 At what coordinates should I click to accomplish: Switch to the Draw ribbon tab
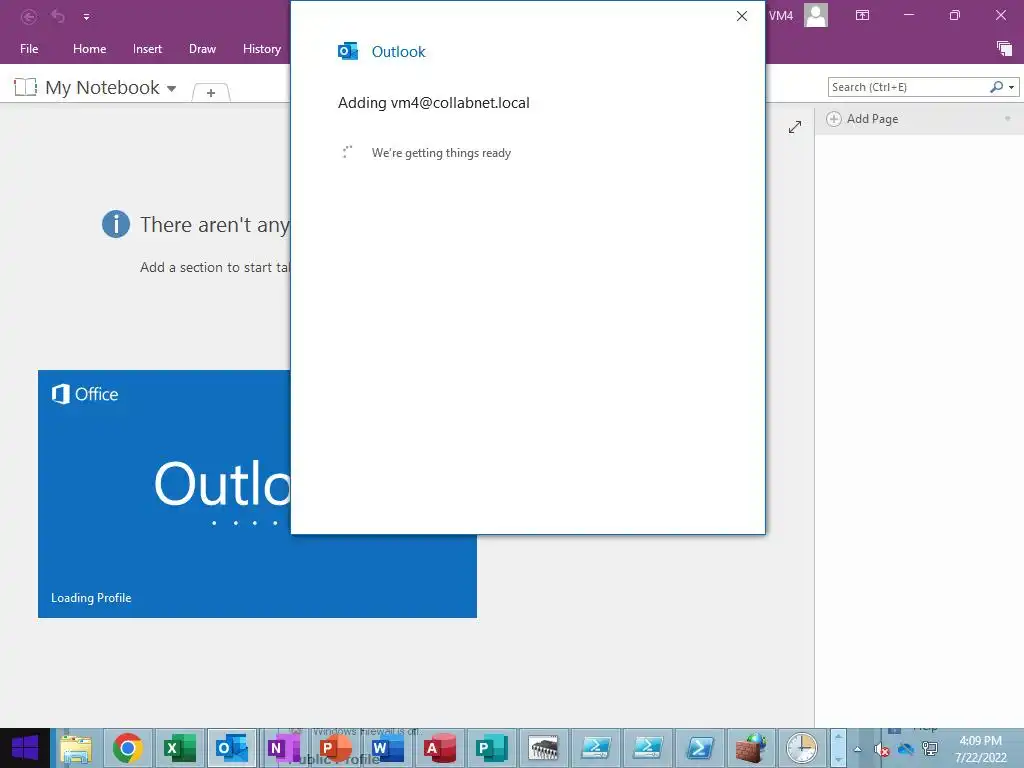(202, 49)
